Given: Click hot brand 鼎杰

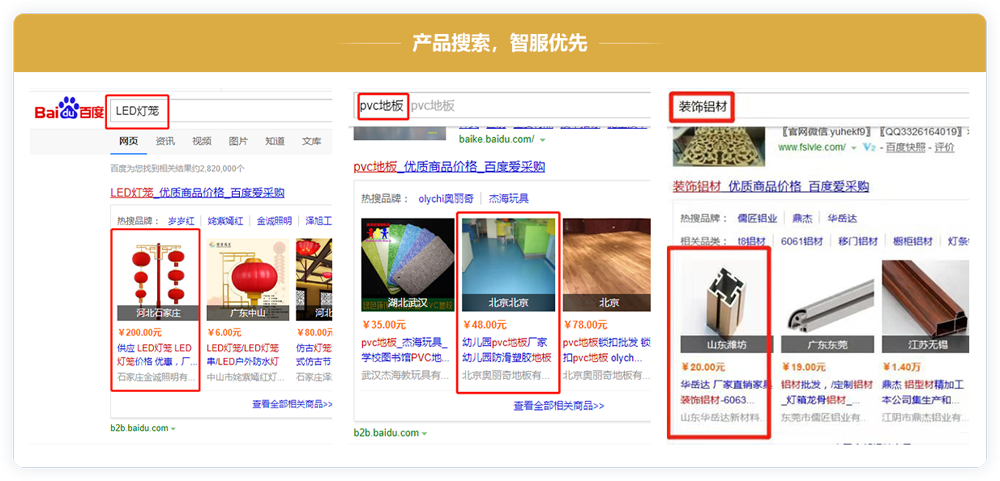Looking at the screenshot, I should [x=802, y=218].
